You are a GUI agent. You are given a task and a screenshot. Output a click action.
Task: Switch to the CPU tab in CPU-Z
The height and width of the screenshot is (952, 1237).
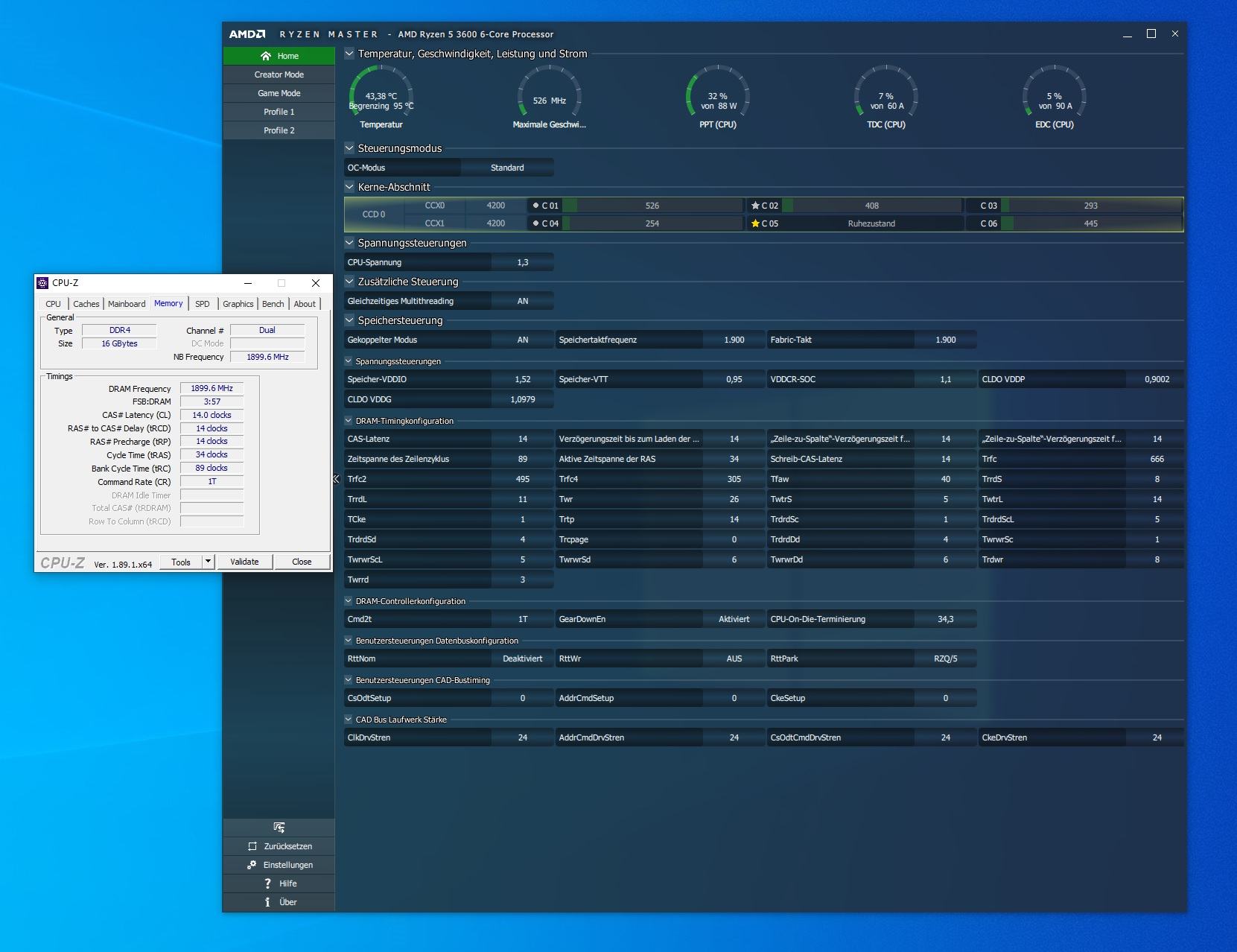[x=54, y=304]
